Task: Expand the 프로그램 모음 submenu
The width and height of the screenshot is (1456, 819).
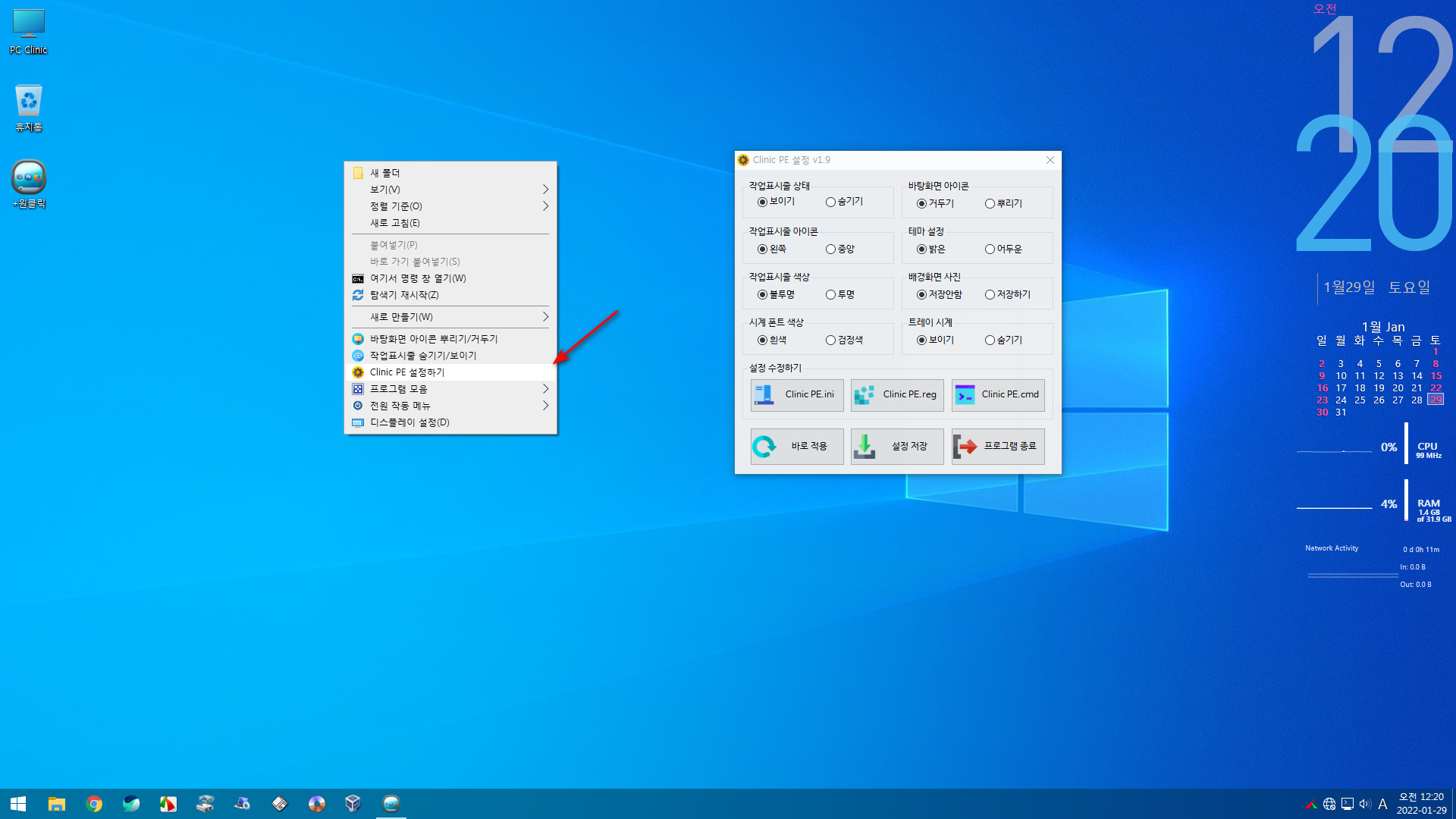Action: pyautogui.click(x=450, y=389)
